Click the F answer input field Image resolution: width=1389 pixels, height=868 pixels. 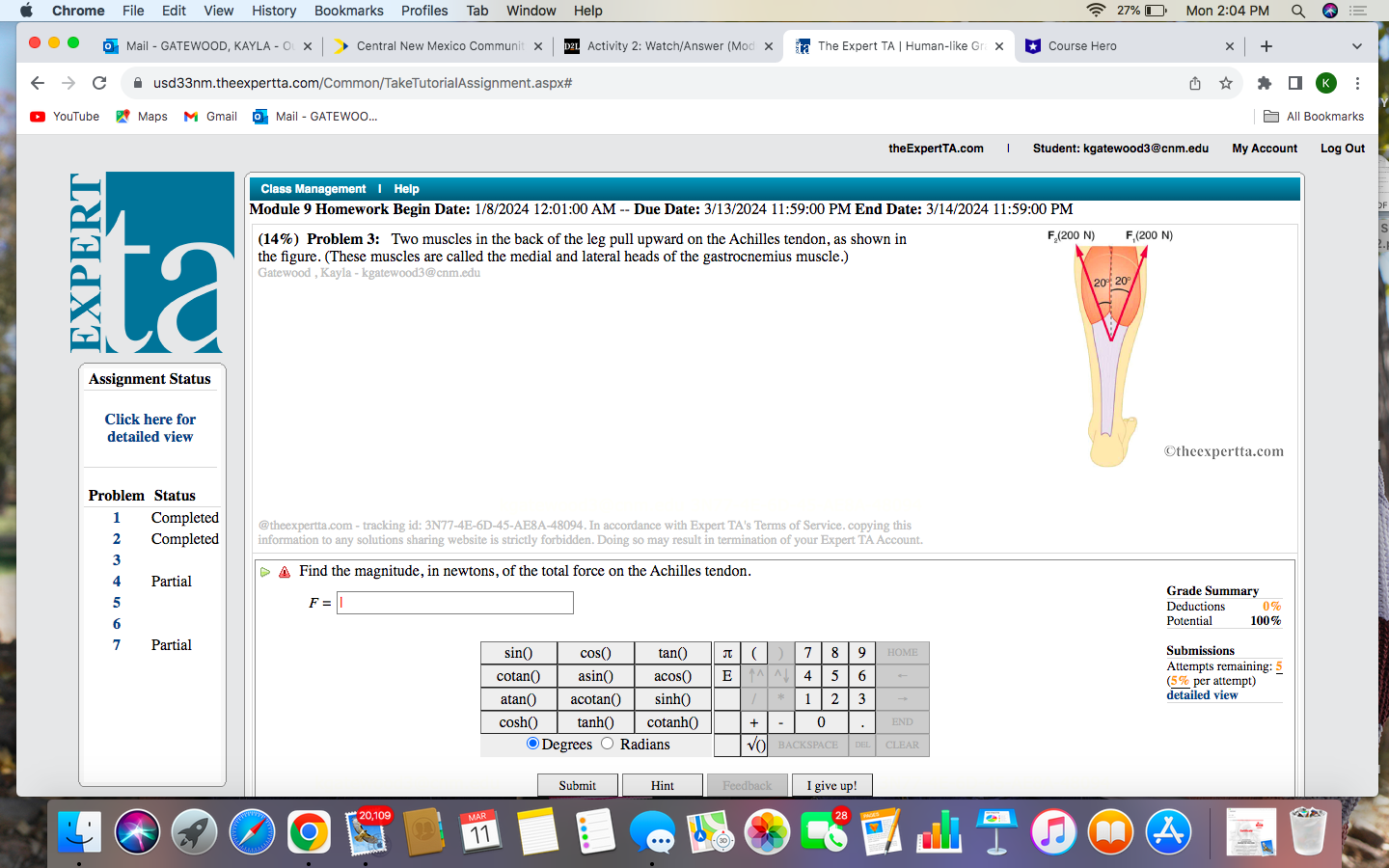pos(453,602)
